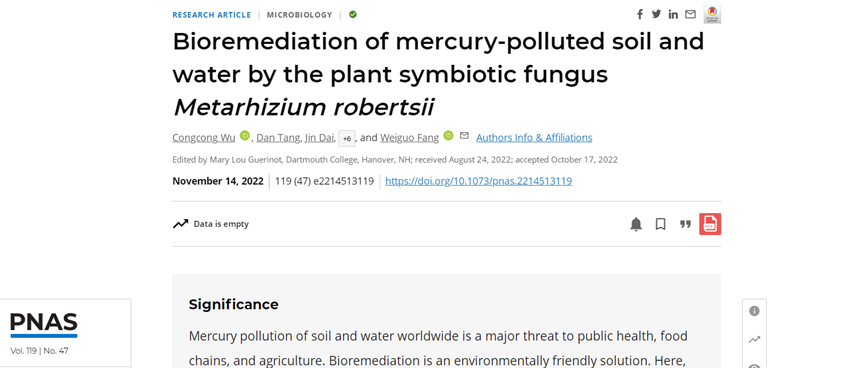This screenshot has height=368, width=865.
Task: Click the PNAS logo
Action: pyautogui.click(x=44, y=325)
